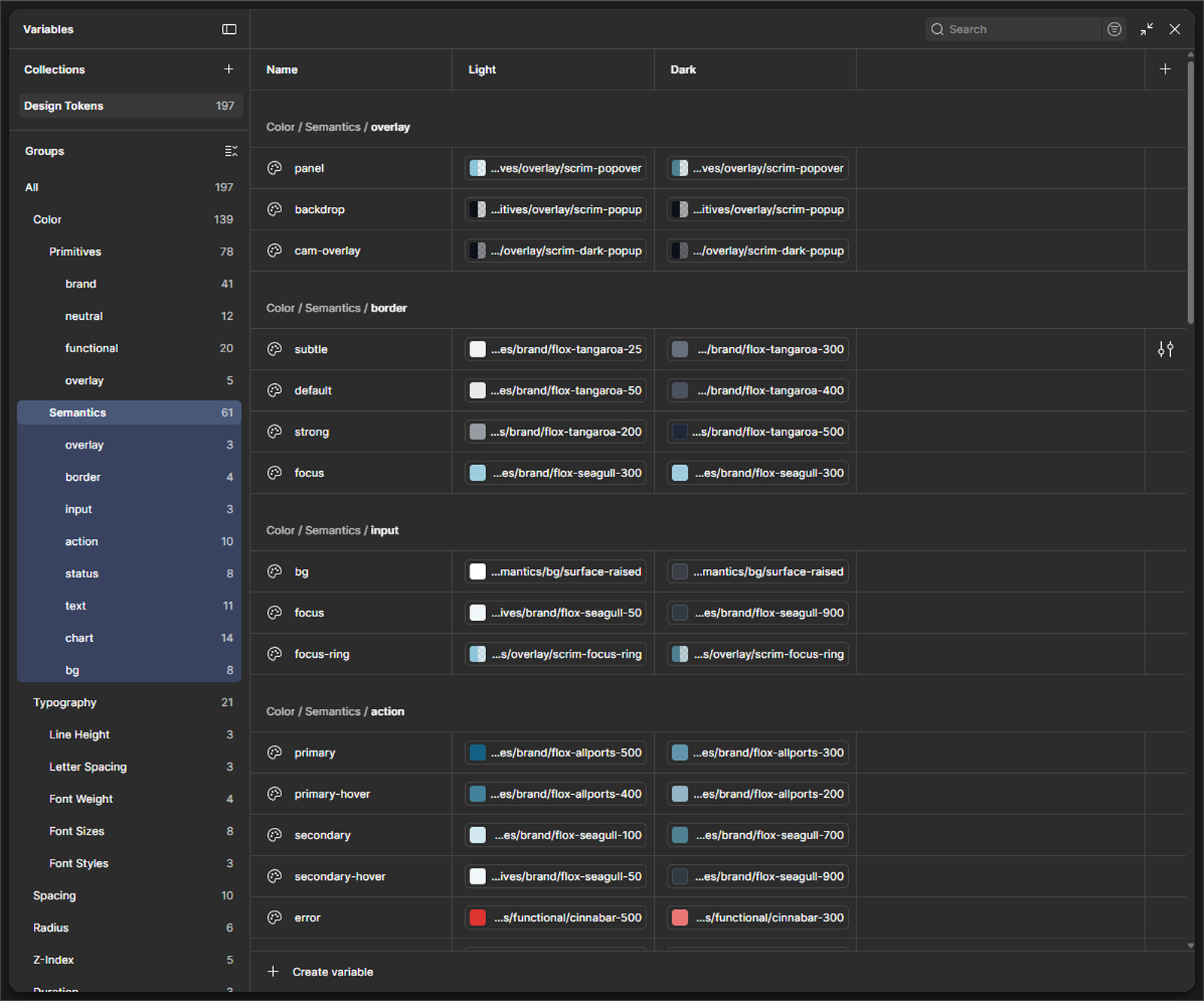Click Create variable button

(321, 972)
